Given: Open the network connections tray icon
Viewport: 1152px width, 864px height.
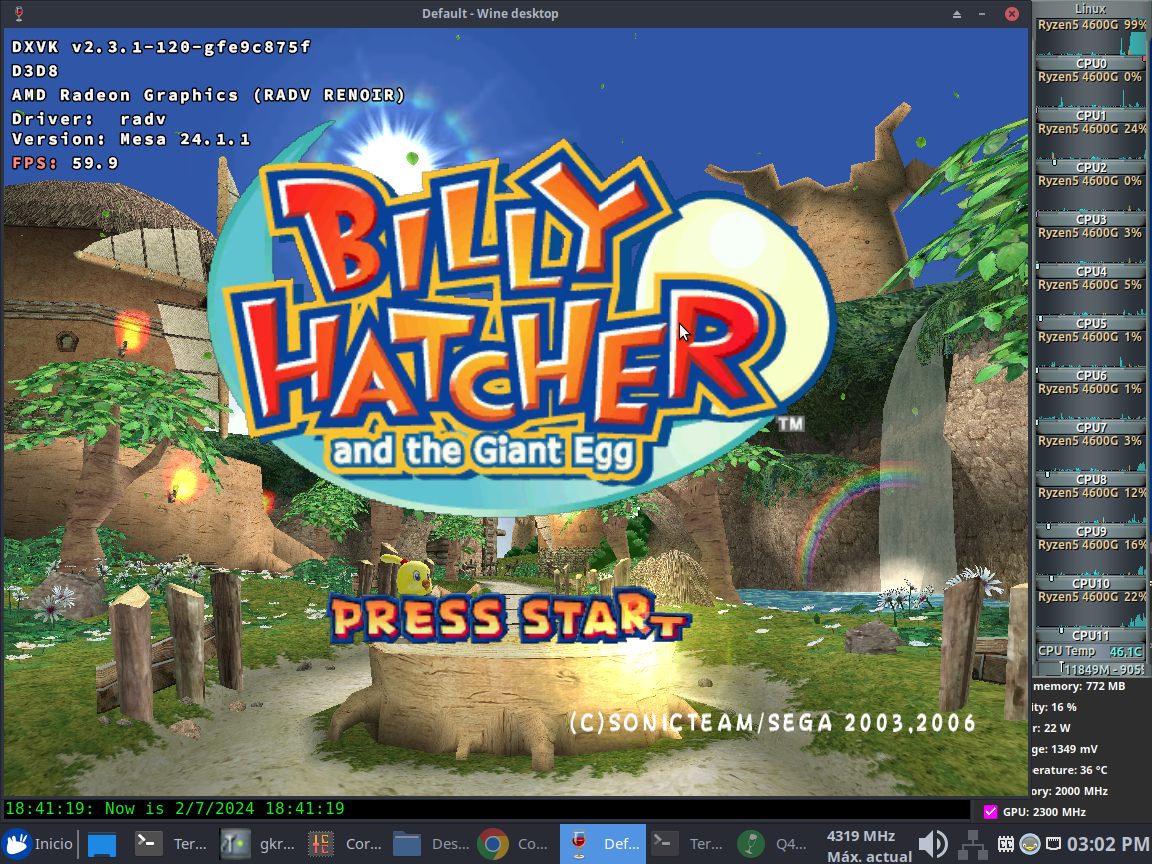Looking at the screenshot, I should coord(969,844).
